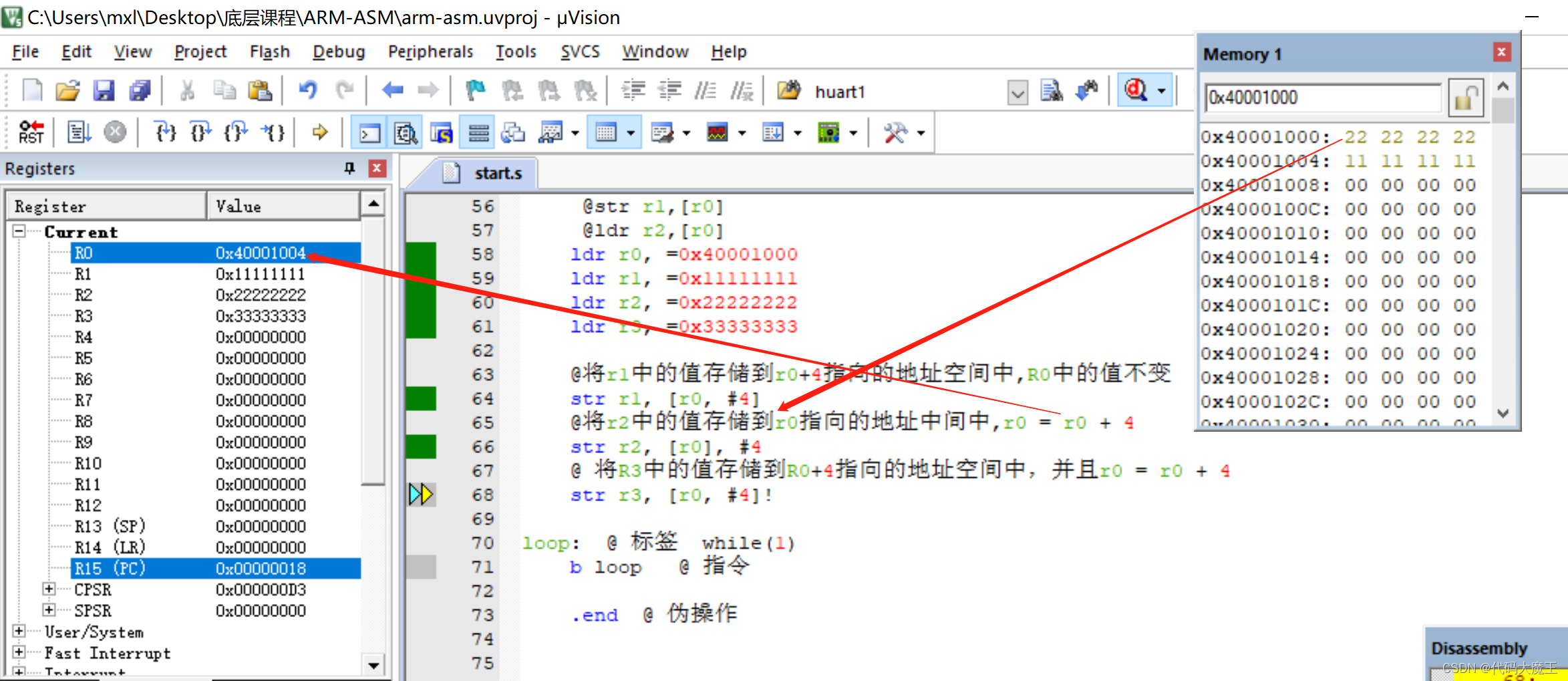Open the Help menu
This screenshot has width=1568, height=681.
pyautogui.click(x=728, y=51)
